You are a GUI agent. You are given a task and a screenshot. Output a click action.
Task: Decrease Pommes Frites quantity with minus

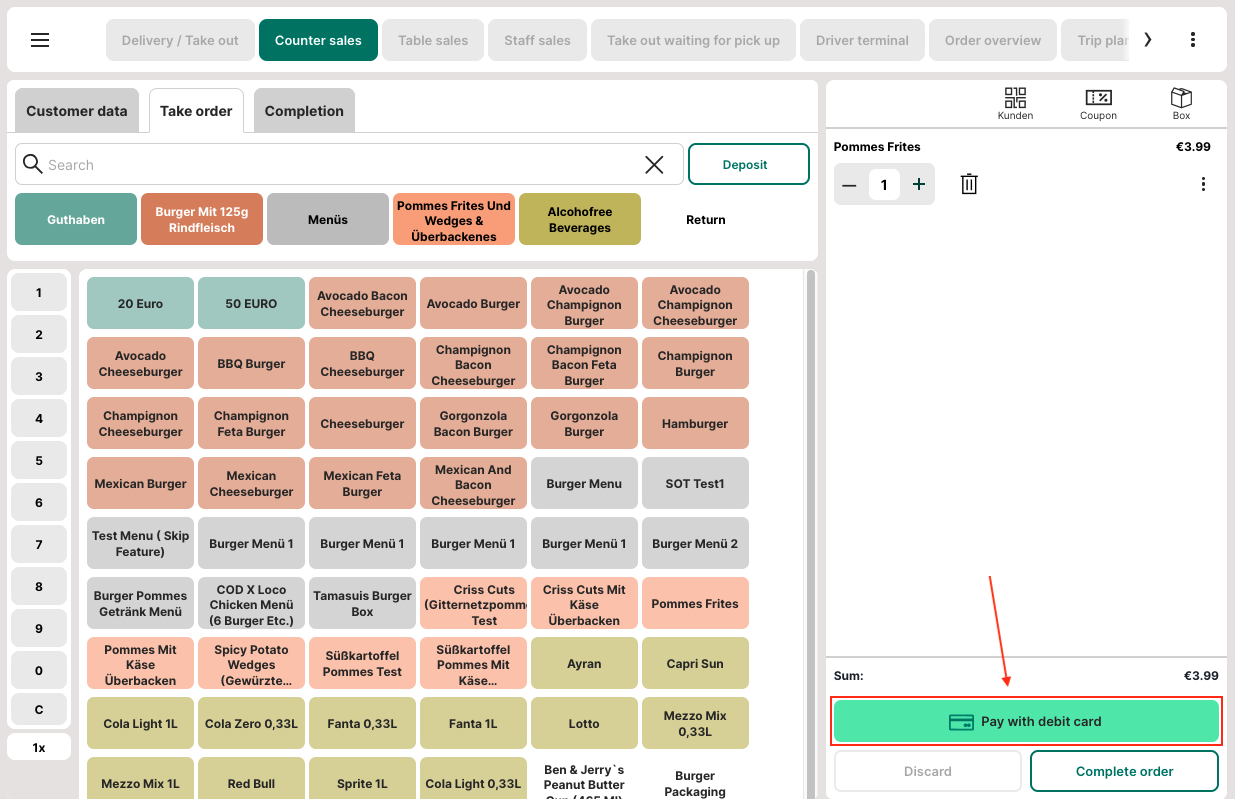[849, 184]
